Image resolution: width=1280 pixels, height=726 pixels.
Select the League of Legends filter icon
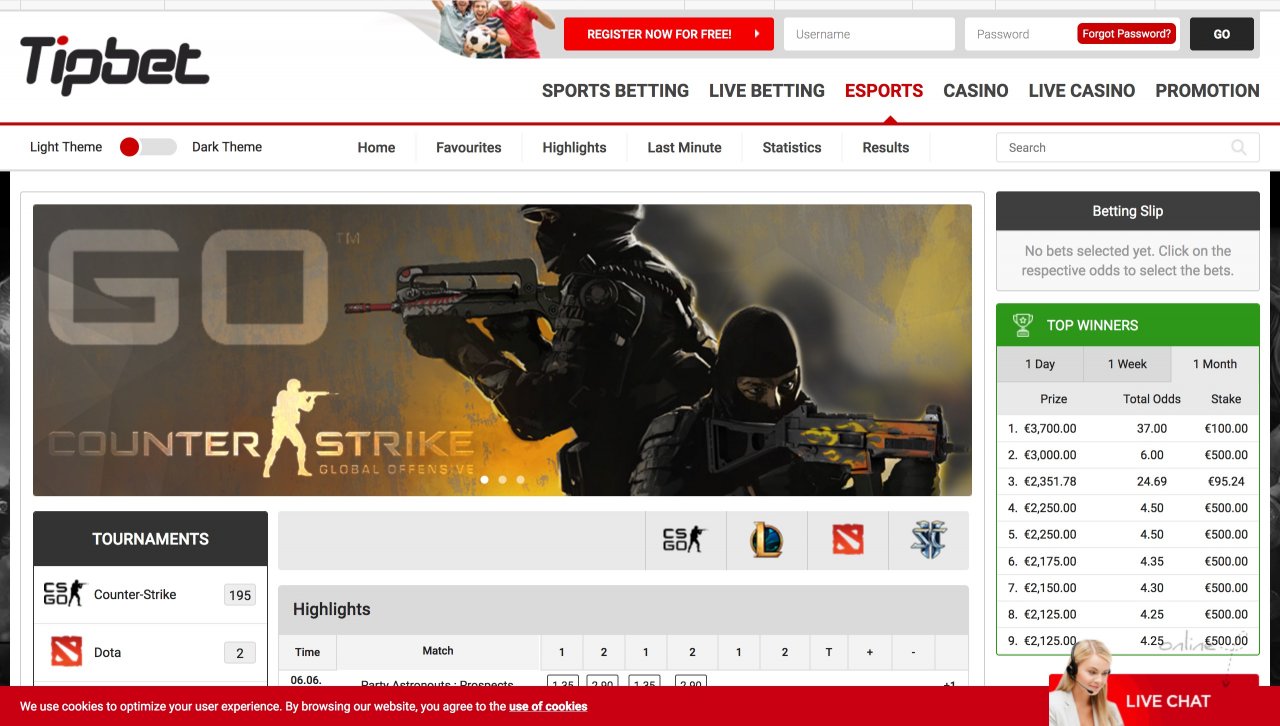pyautogui.click(x=766, y=540)
